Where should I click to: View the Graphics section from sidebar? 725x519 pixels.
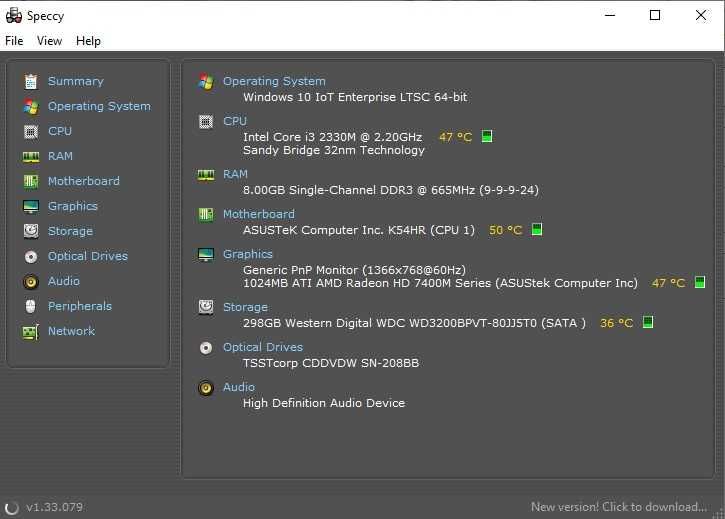73,206
